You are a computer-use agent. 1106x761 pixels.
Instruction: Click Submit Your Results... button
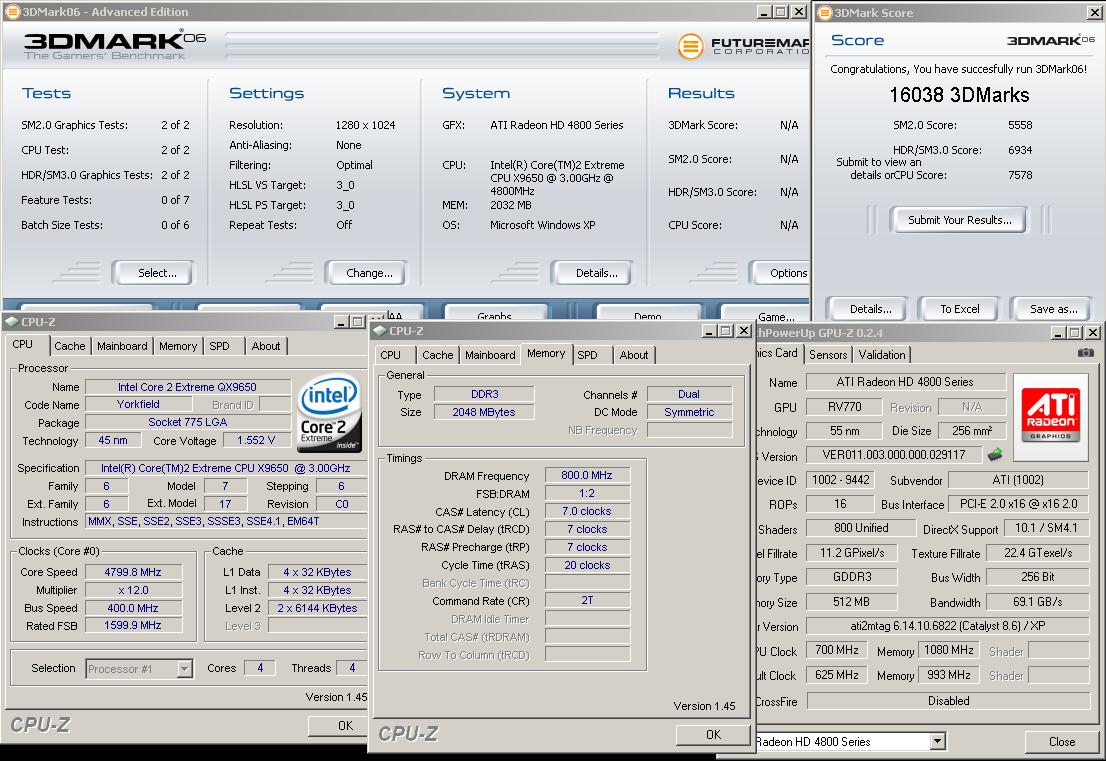click(960, 220)
